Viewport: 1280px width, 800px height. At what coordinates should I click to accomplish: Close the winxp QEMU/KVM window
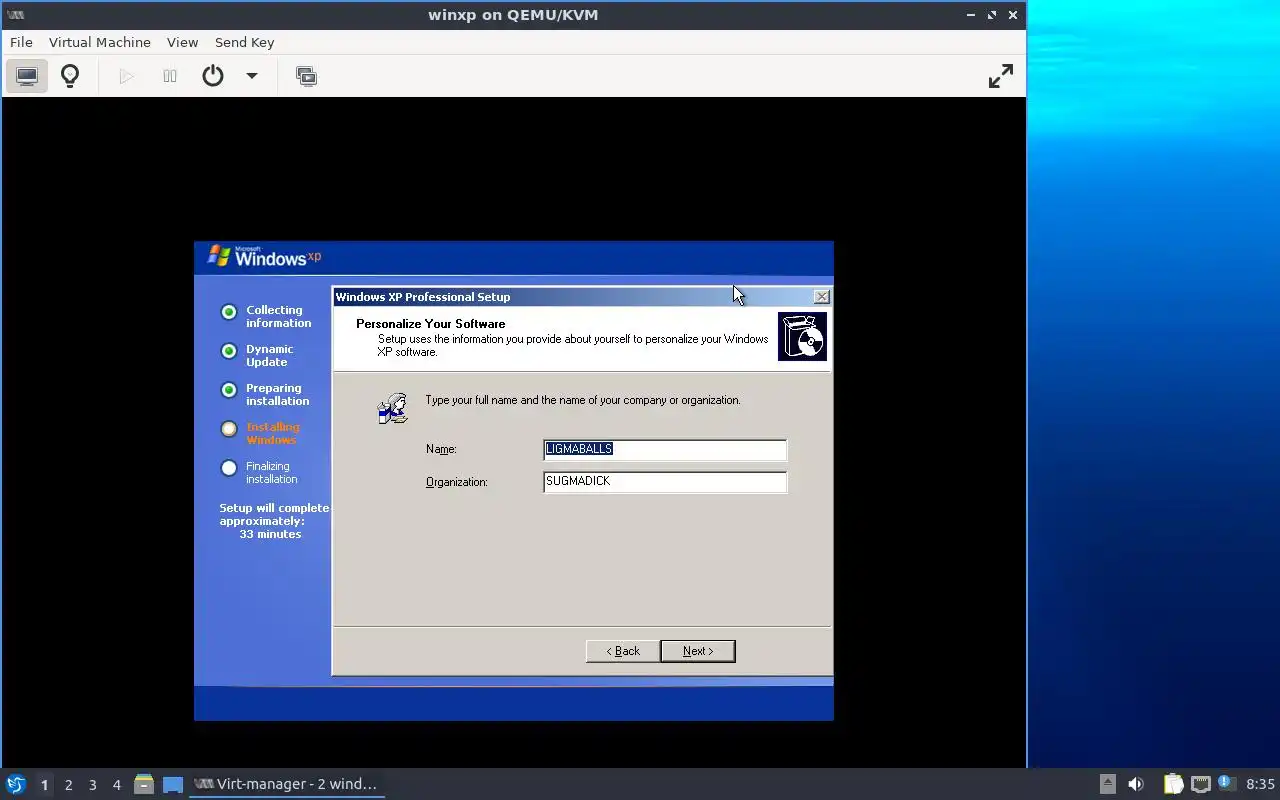coord(1014,15)
